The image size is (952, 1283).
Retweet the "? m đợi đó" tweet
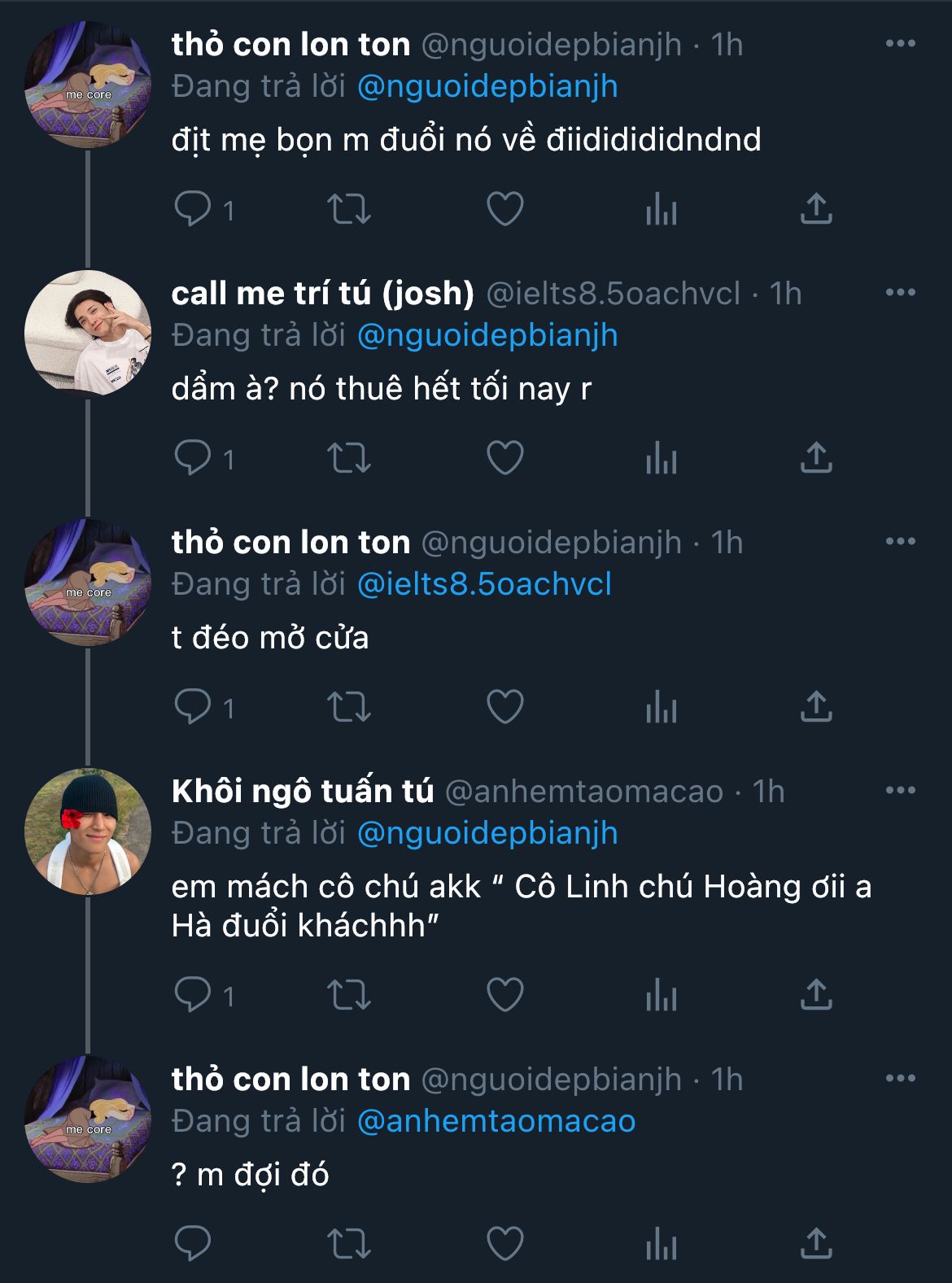tap(349, 1243)
